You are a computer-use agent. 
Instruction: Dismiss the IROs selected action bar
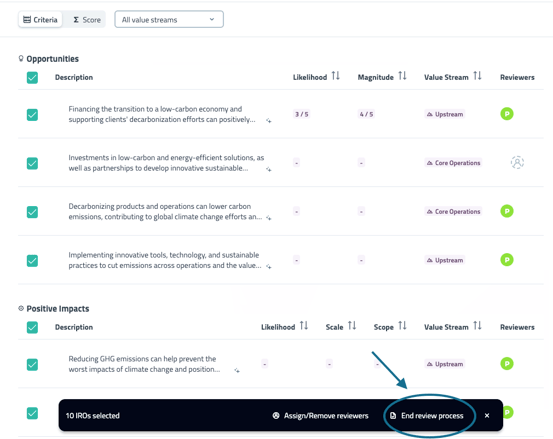(x=487, y=416)
